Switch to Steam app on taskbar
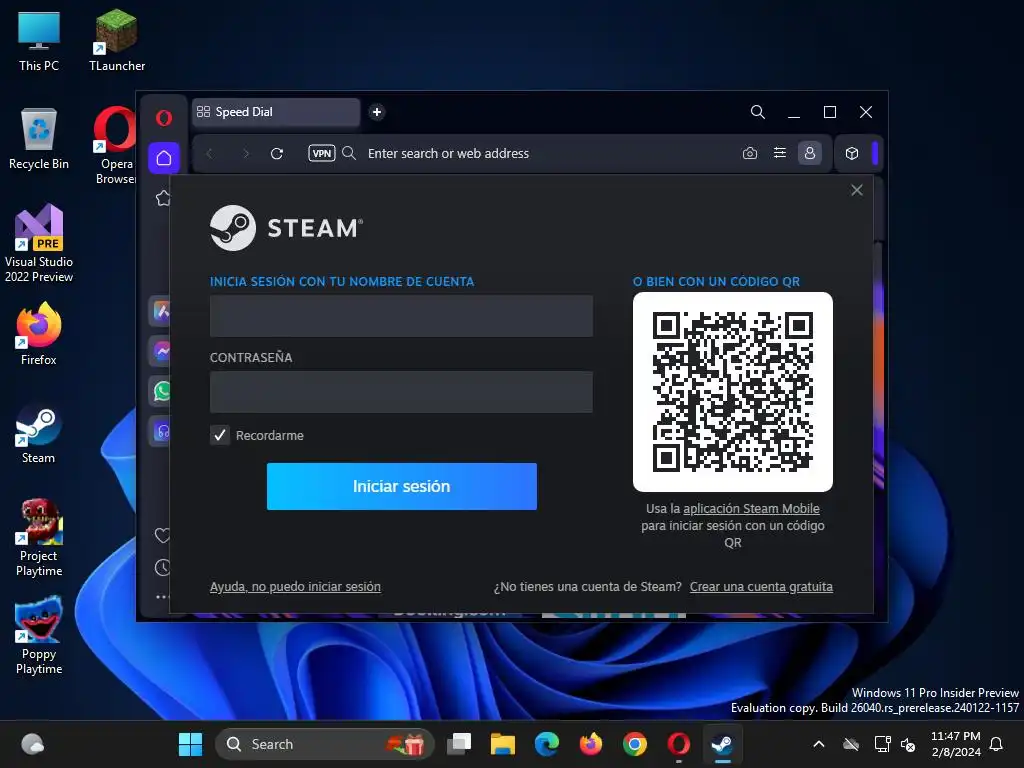1024x768 pixels. click(722, 744)
